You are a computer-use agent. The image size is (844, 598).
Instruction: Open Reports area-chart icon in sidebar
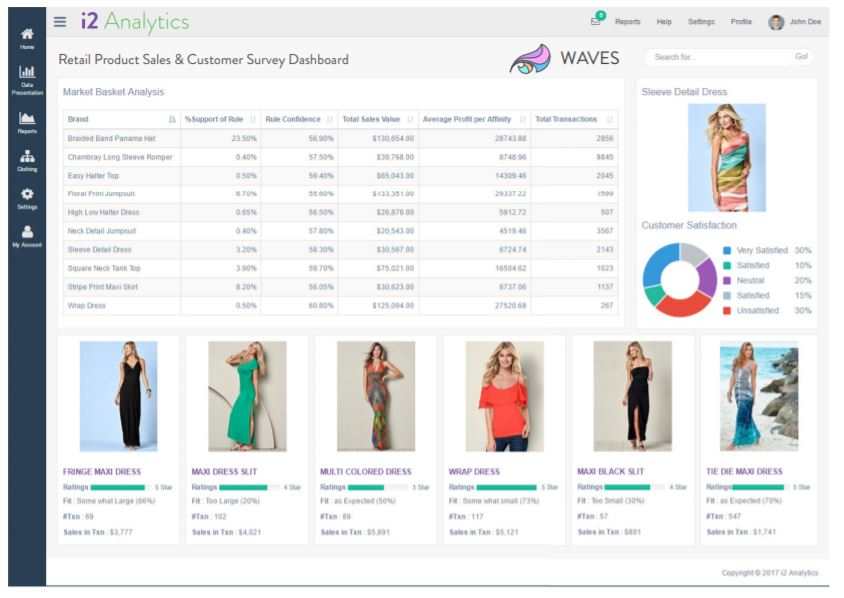click(x=27, y=118)
